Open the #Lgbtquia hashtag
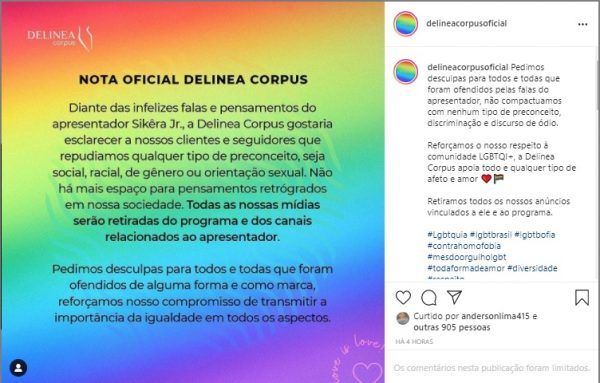Image resolution: width=600 pixels, height=383 pixels. point(447,235)
